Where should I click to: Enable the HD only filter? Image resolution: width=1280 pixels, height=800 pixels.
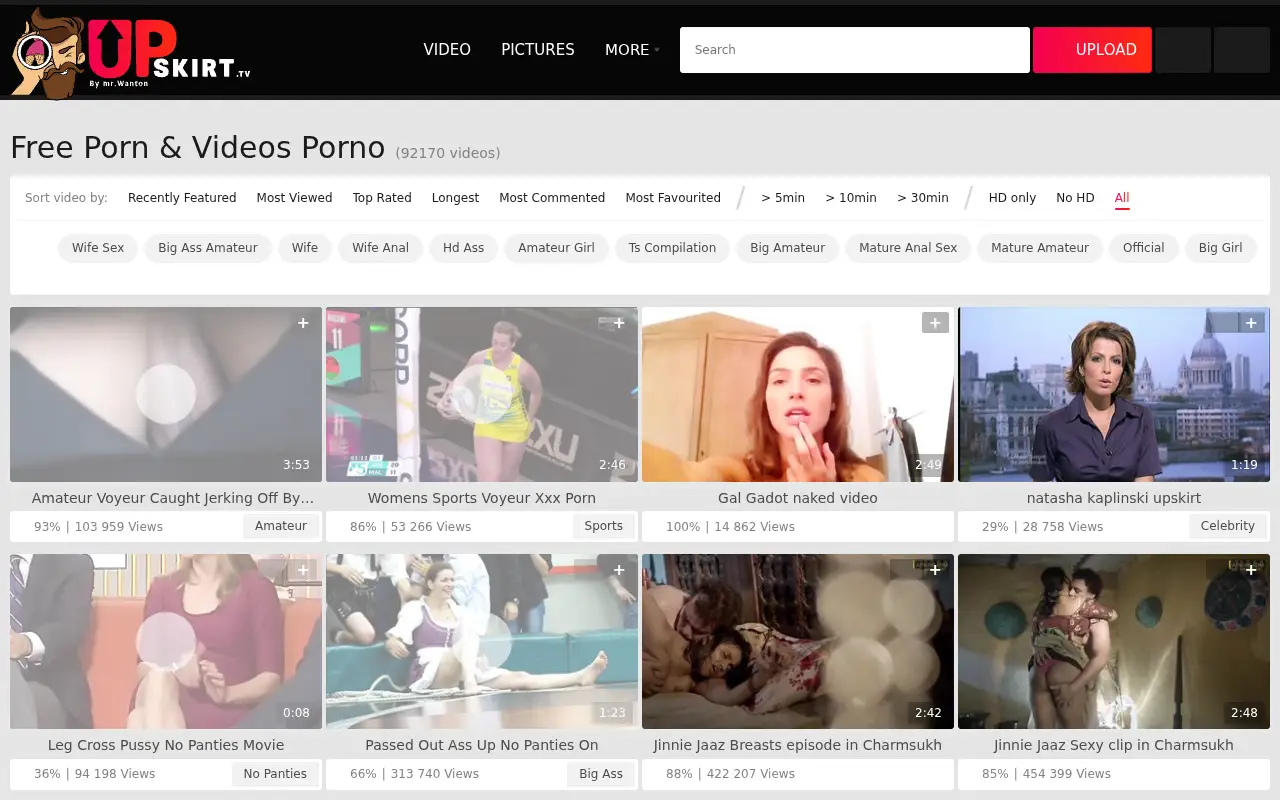pos(1012,198)
